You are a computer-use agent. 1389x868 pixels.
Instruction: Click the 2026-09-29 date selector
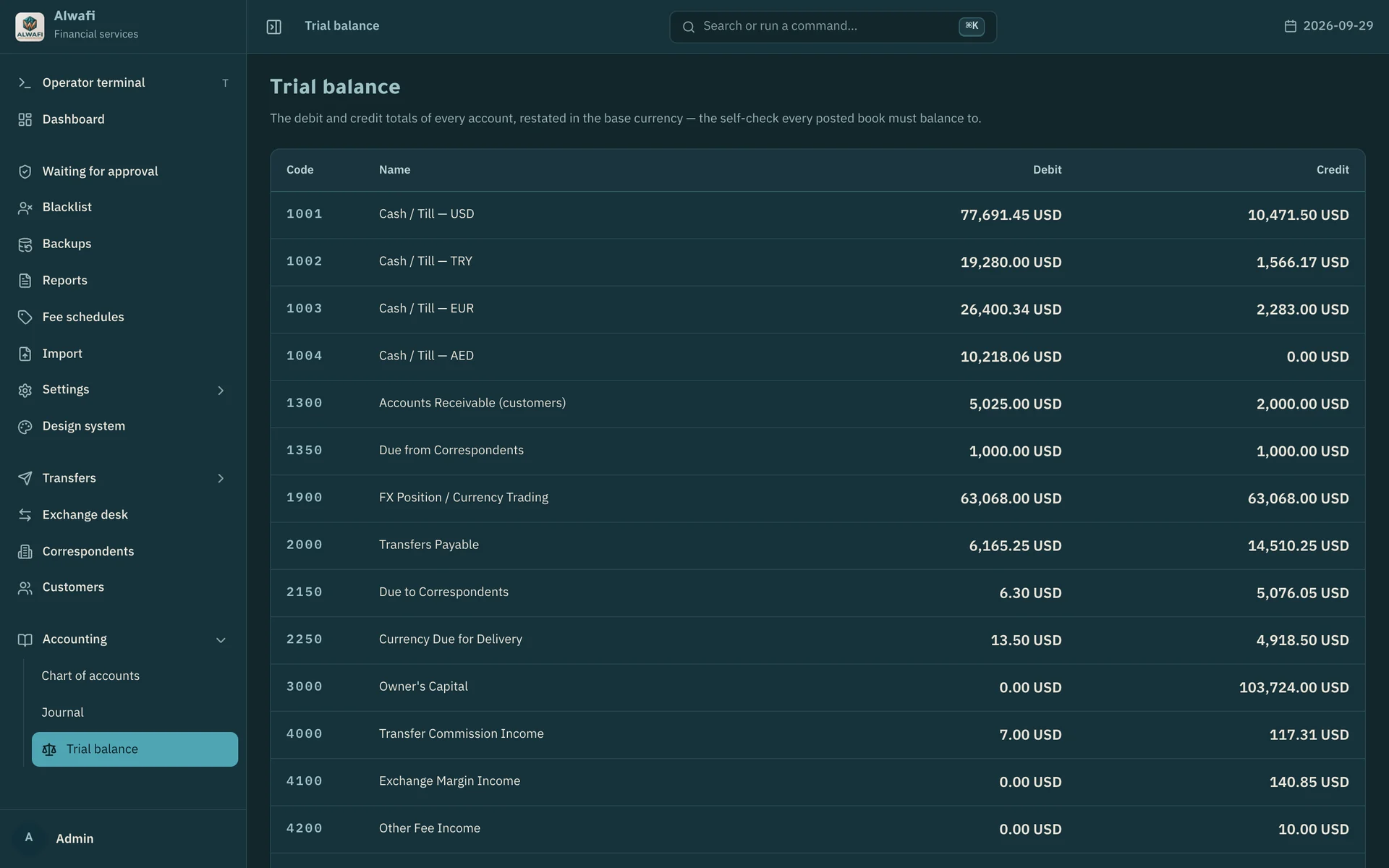1328,26
